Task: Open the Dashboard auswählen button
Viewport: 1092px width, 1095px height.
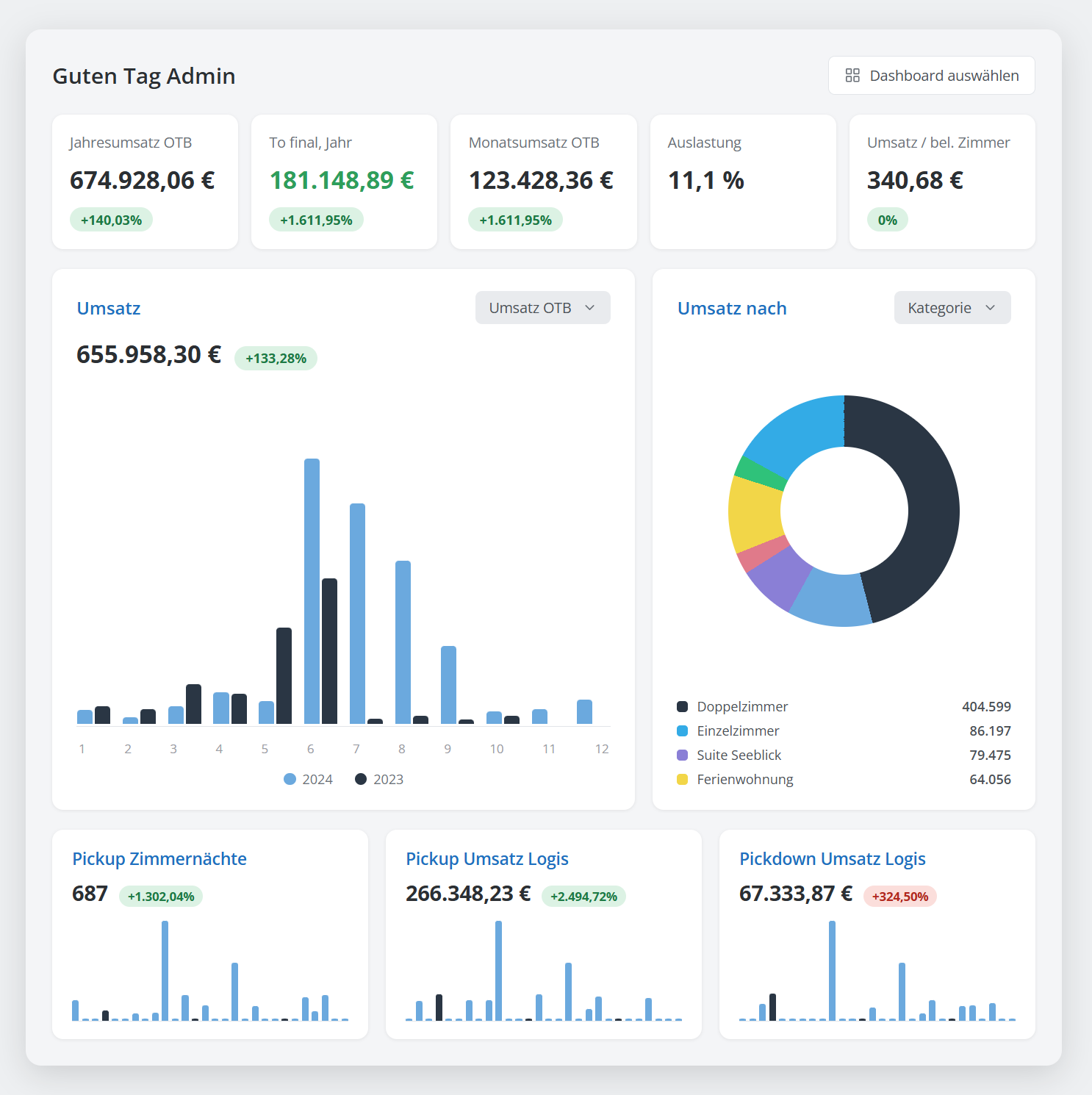Action: [931, 76]
